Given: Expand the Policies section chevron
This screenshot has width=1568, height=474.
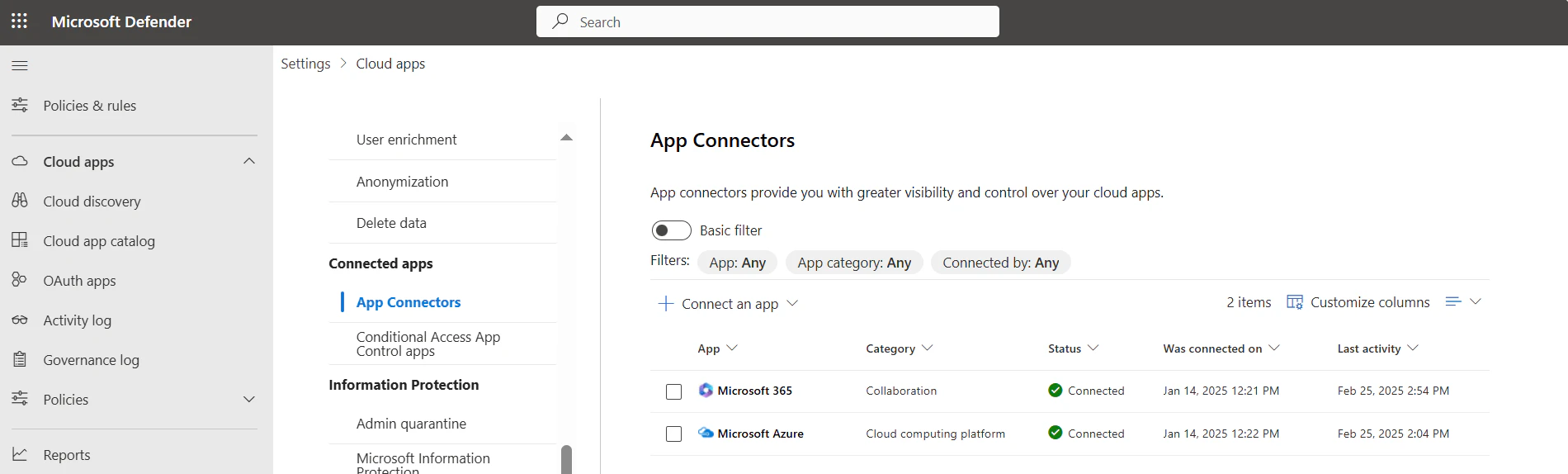Looking at the screenshot, I should pos(249,399).
